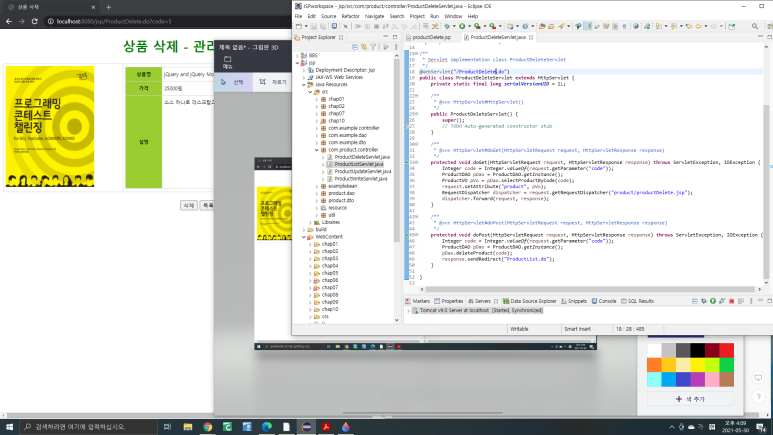The width and height of the screenshot is (773, 435).
Task: Open Acrobat Reader from the taskbar
Action: (326, 427)
